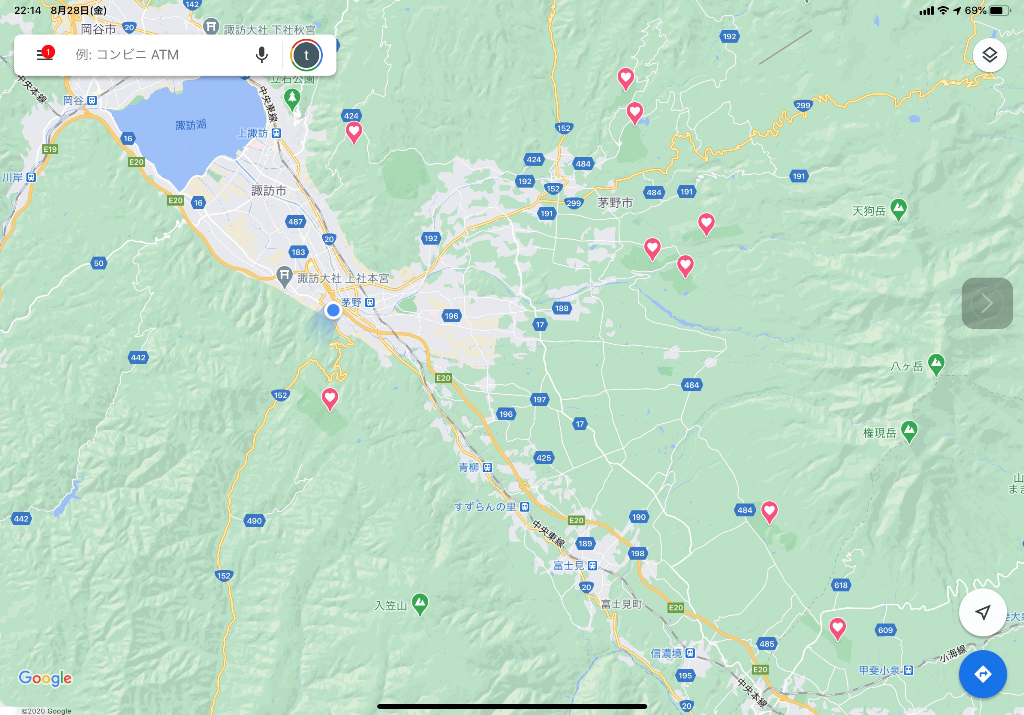Tap the search field placeholder コンビニ ATM
This screenshot has height=715, width=1024.
(x=127, y=55)
